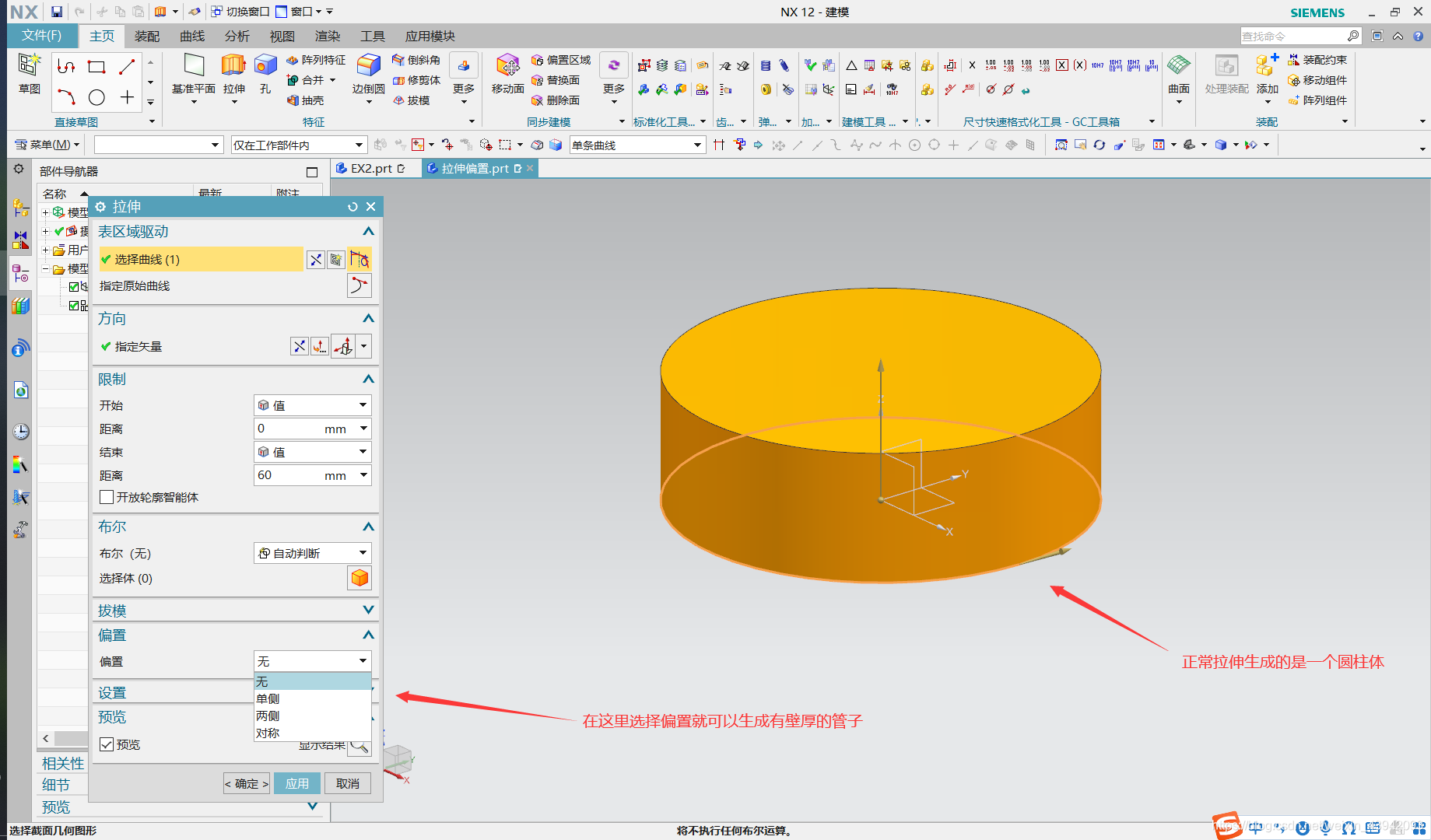
Task: Collapse the Direction (方向) section
Action: tap(369, 318)
